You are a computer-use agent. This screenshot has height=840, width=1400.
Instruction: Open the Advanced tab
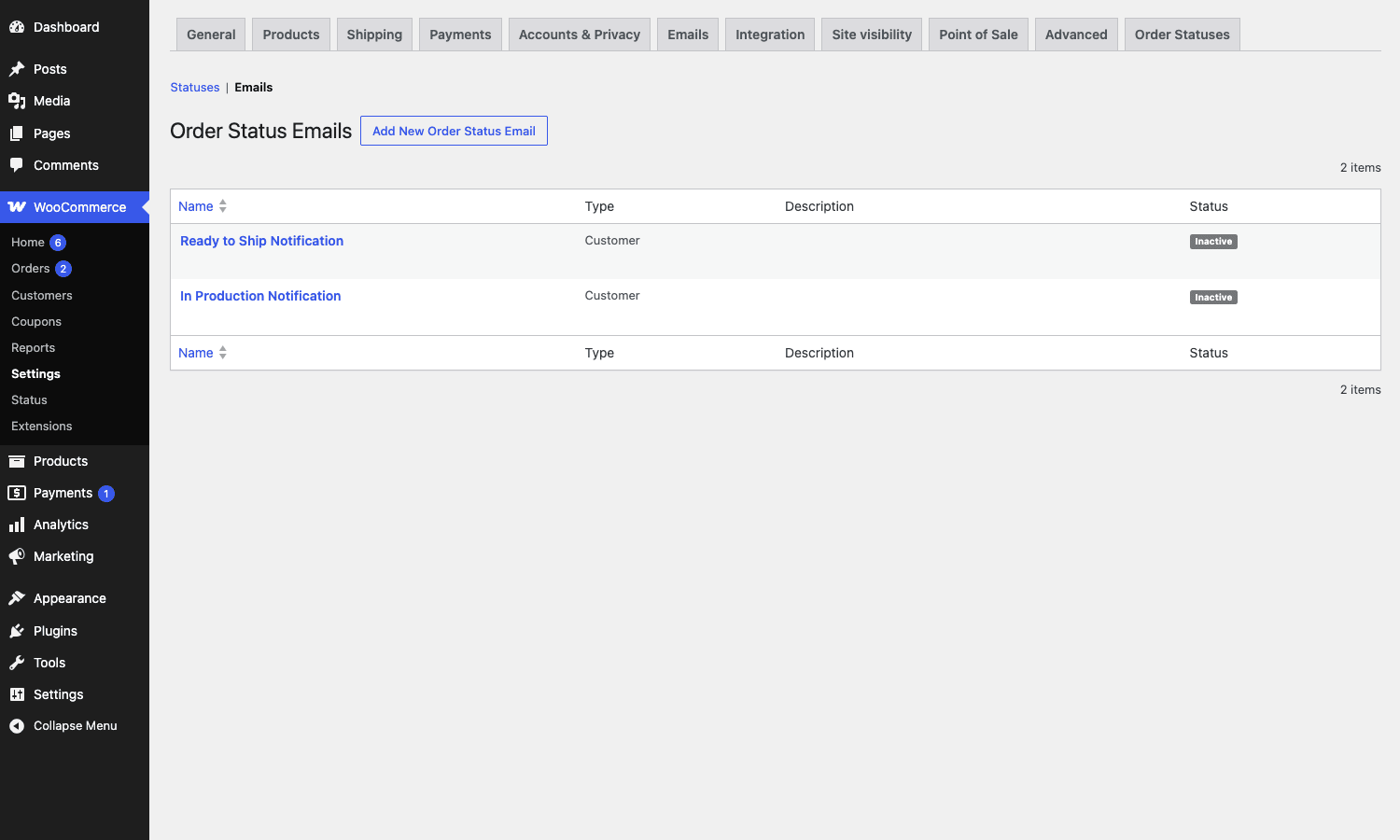[x=1076, y=35]
